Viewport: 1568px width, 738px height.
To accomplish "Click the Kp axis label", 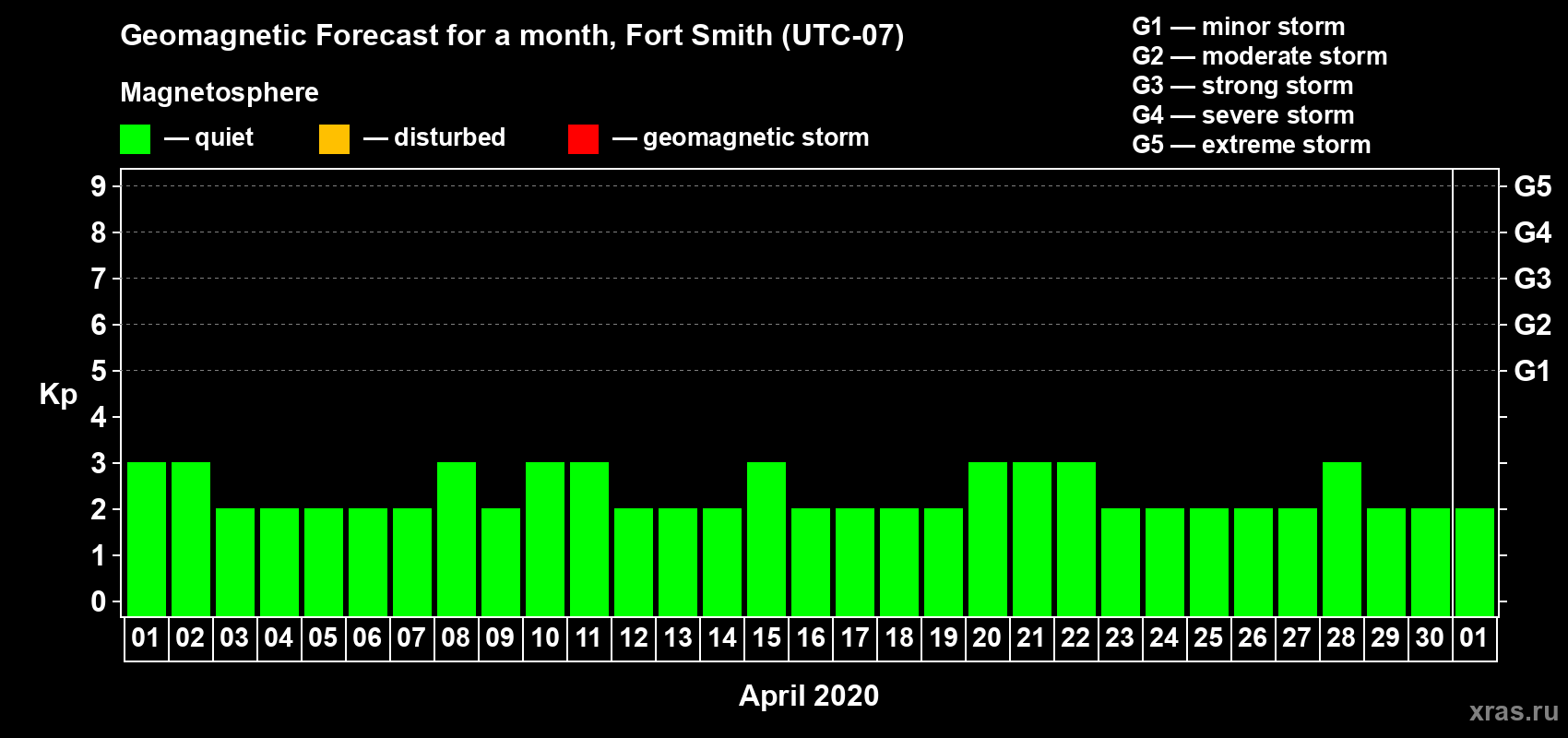I will click(58, 395).
